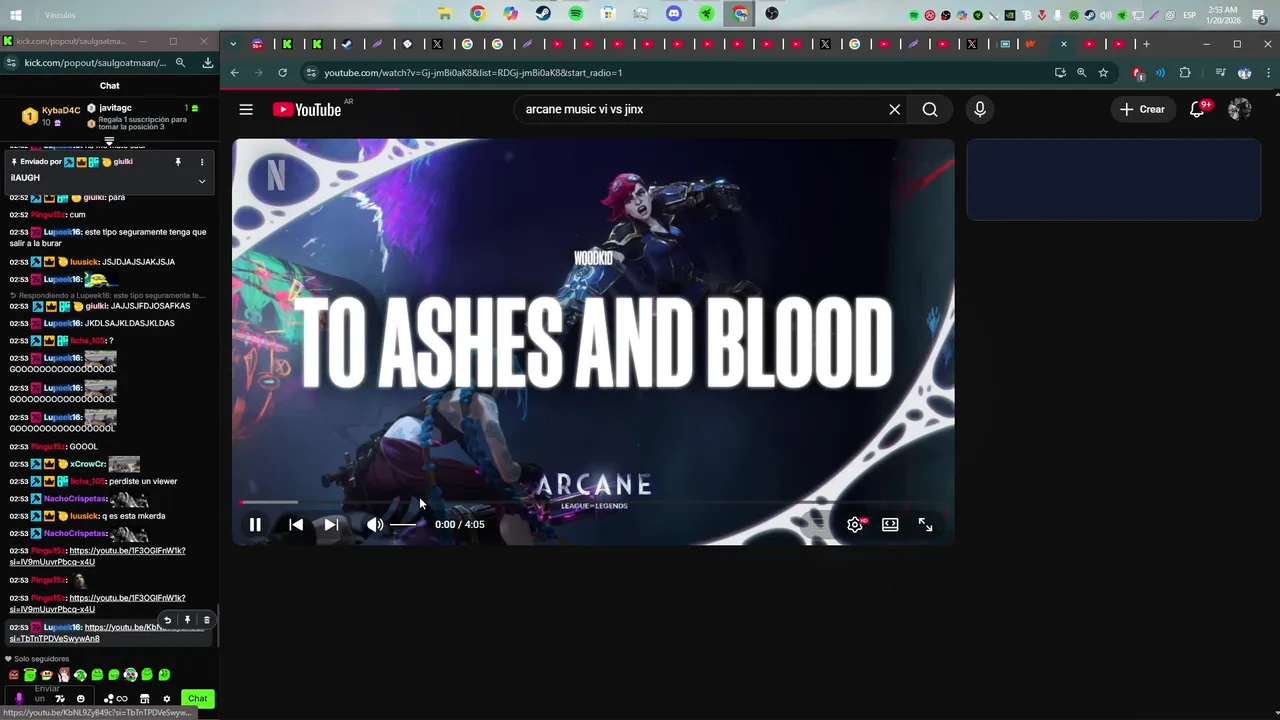
Task: Open the browser extensions puzzle icon
Action: click(x=1185, y=73)
